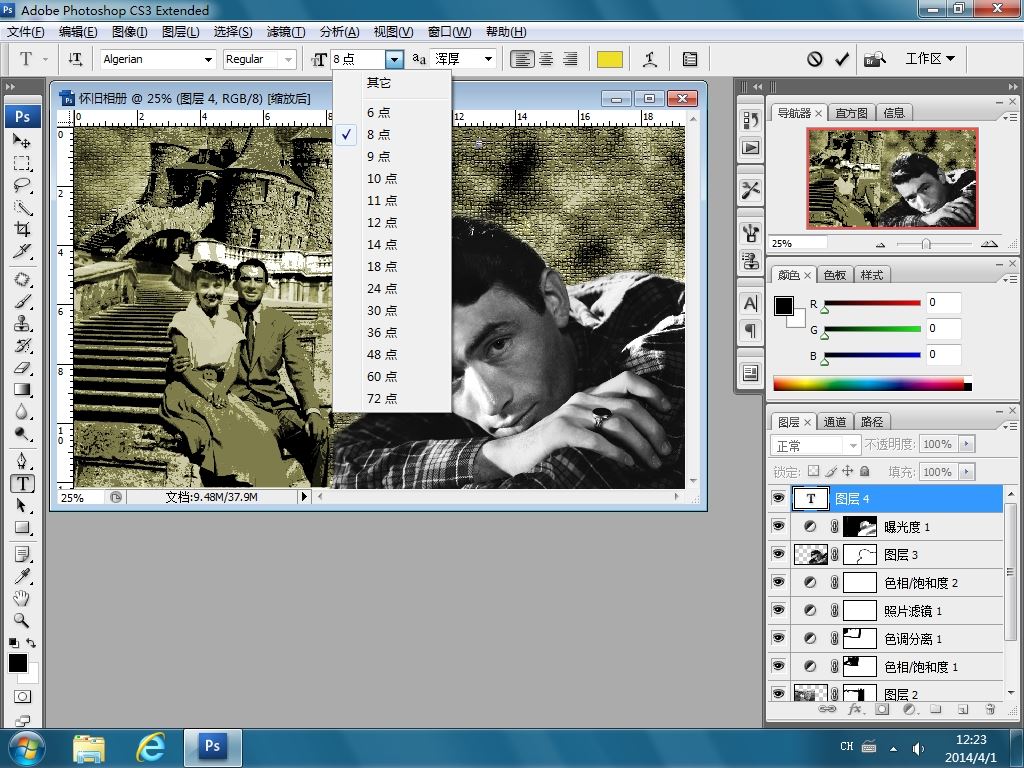This screenshot has width=1024, height=768.
Task: Commit current text edits
Action: pyautogui.click(x=842, y=59)
